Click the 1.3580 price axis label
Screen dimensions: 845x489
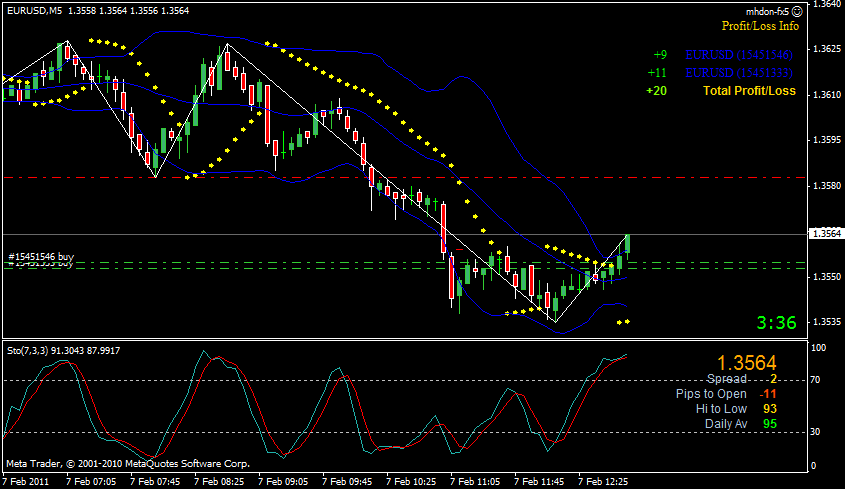pyautogui.click(x=826, y=186)
